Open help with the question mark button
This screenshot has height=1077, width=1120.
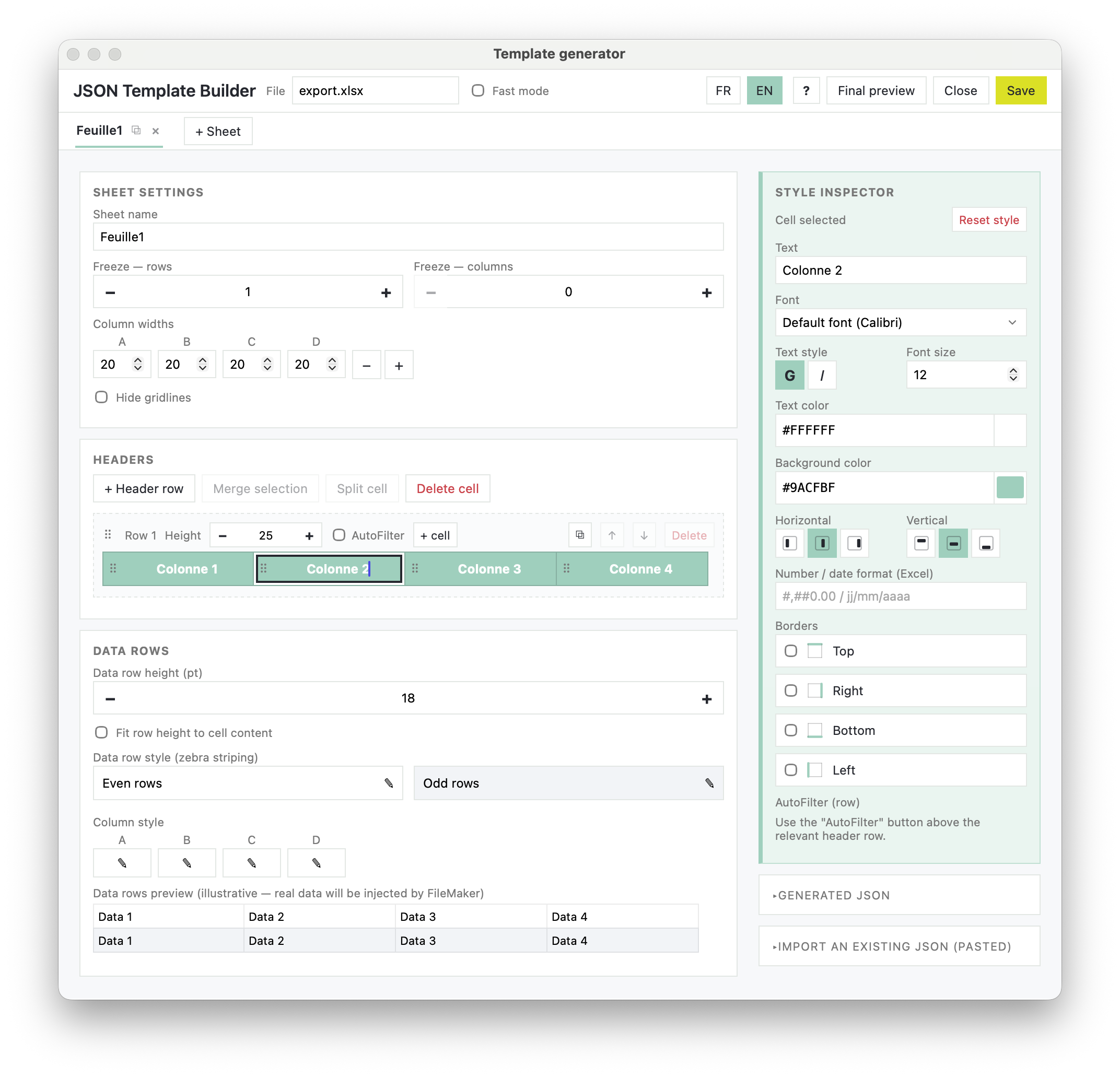tap(806, 91)
